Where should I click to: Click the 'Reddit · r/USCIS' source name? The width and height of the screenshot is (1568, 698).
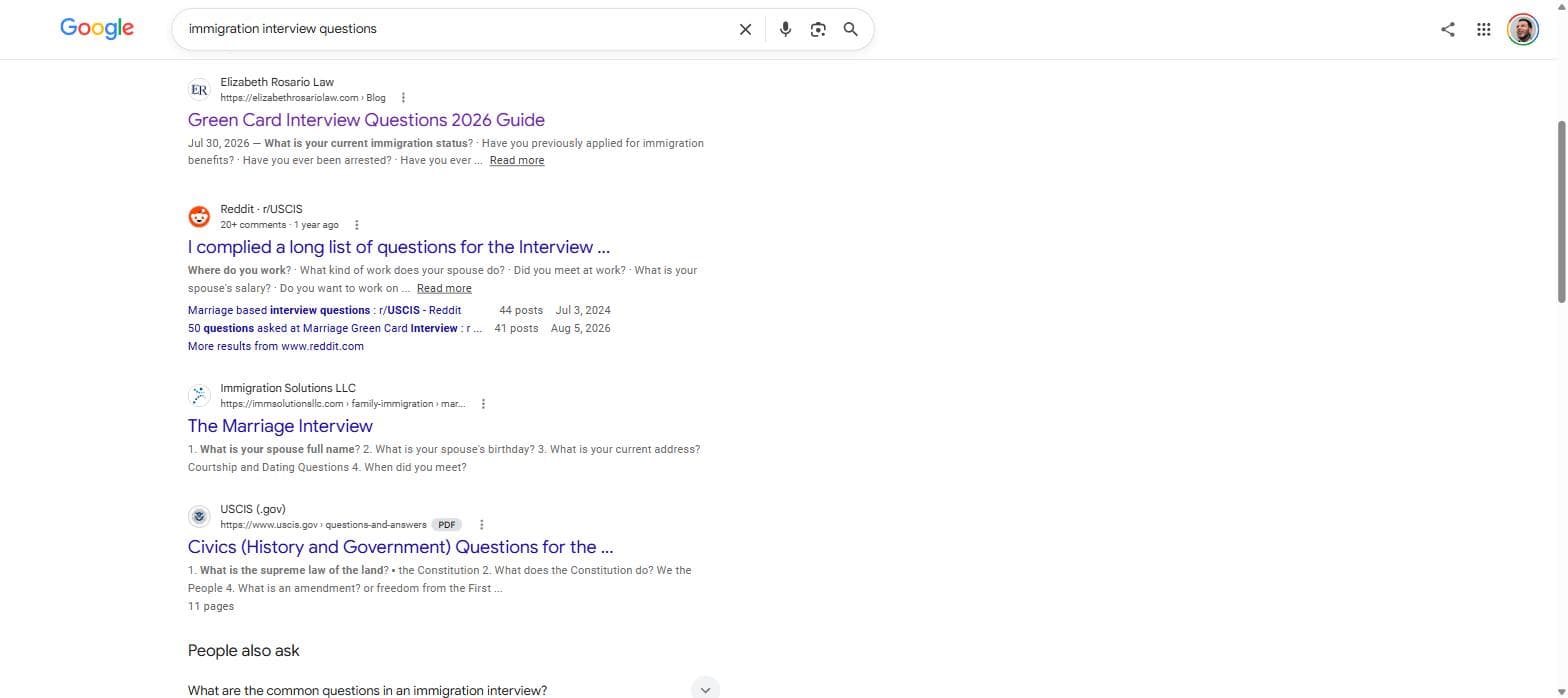point(261,209)
